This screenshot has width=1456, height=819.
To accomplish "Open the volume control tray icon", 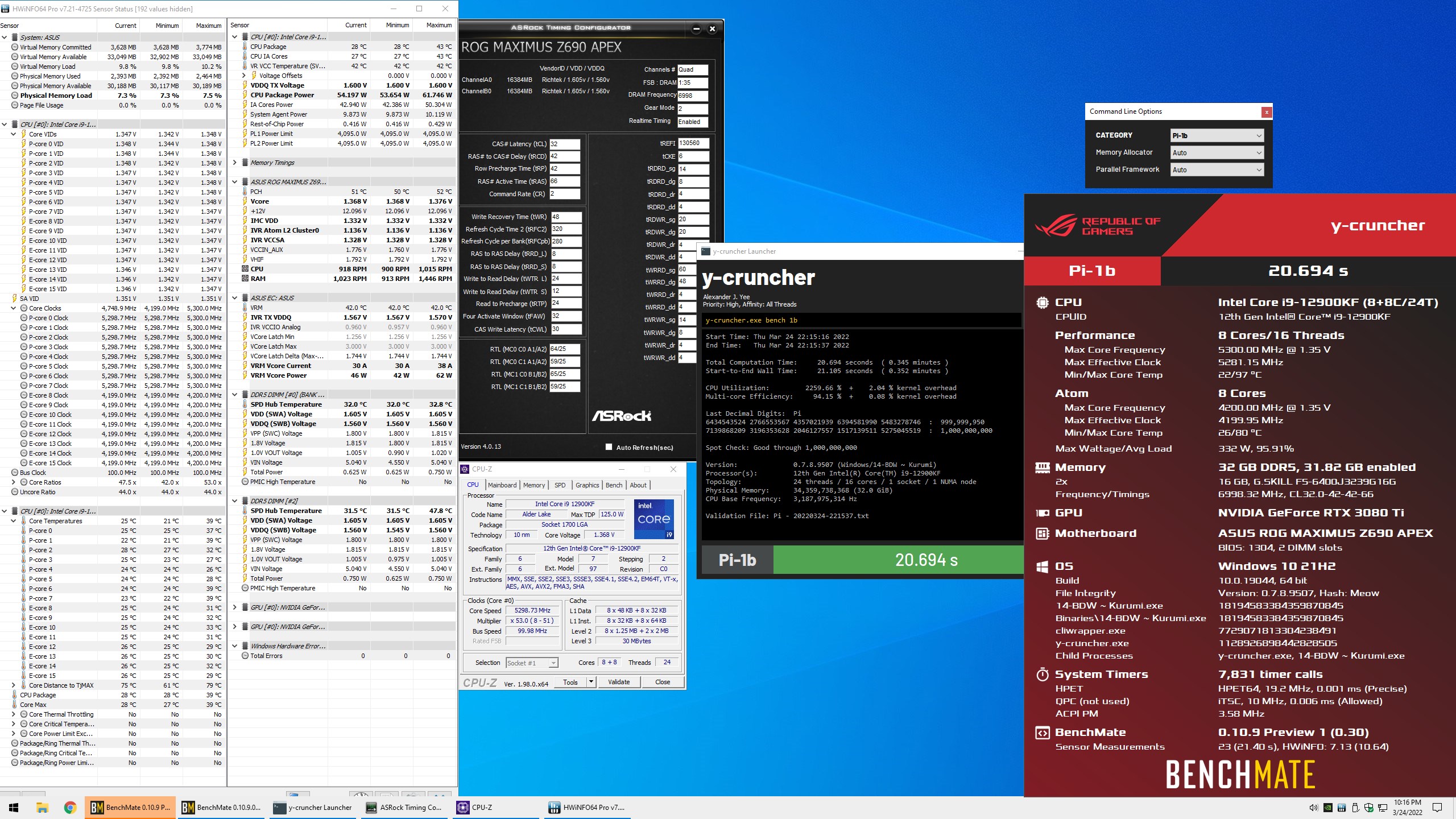I will (1313, 808).
